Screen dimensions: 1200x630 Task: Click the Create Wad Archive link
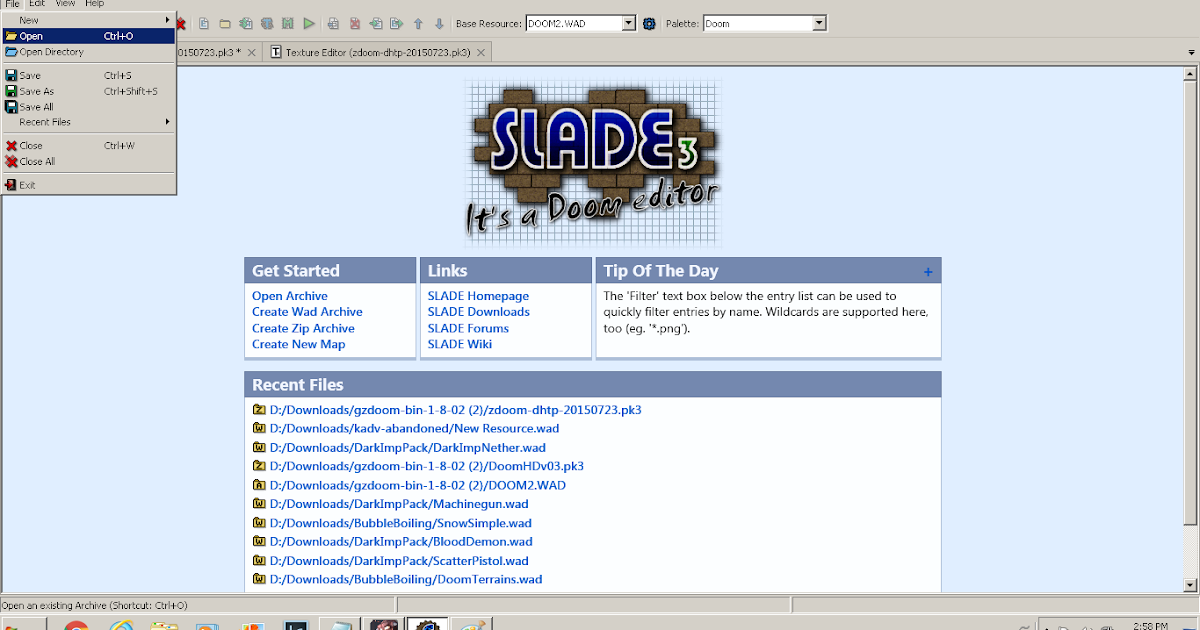pyautogui.click(x=307, y=312)
